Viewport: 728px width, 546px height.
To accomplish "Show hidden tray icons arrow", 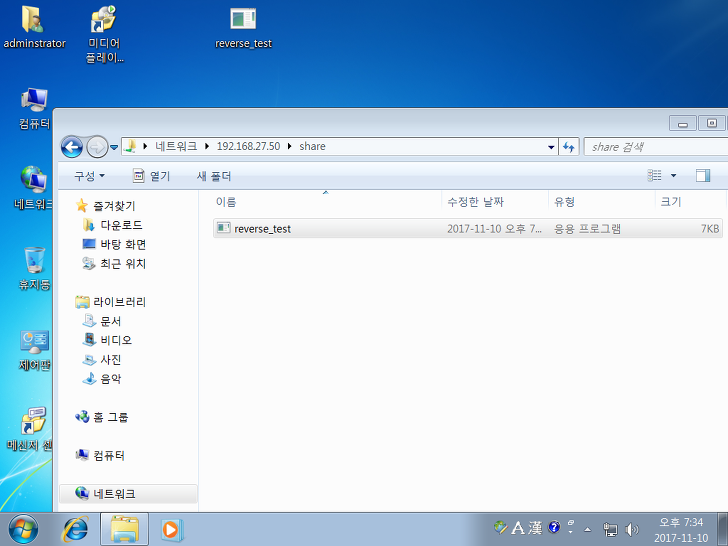I will pos(588,529).
